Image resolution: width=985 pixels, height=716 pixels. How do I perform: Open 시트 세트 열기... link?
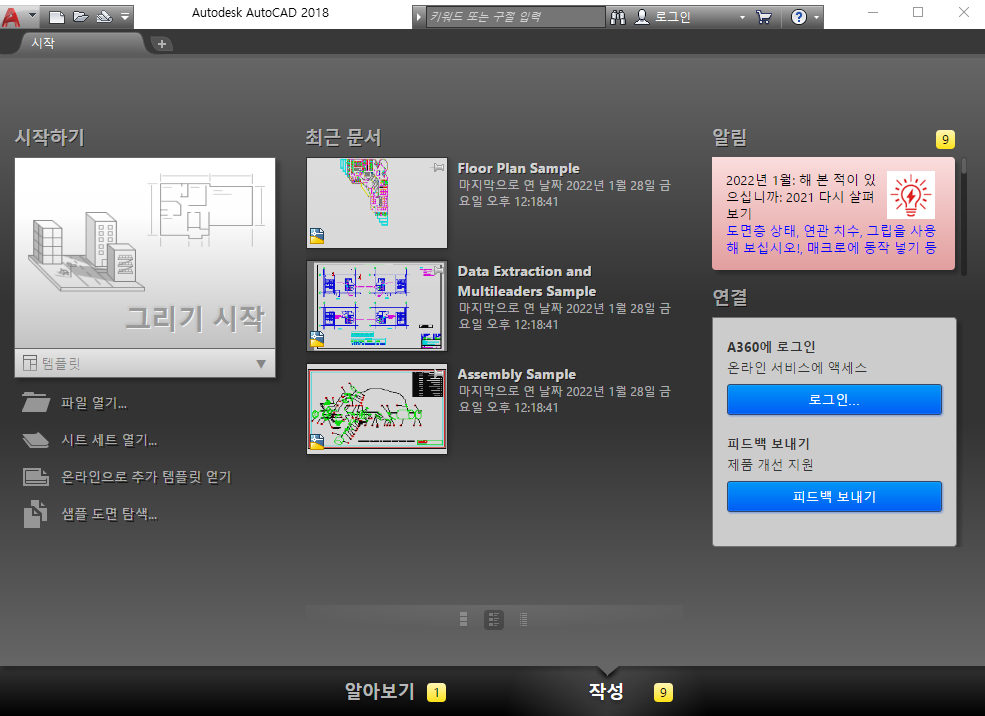click(x=109, y=440)
